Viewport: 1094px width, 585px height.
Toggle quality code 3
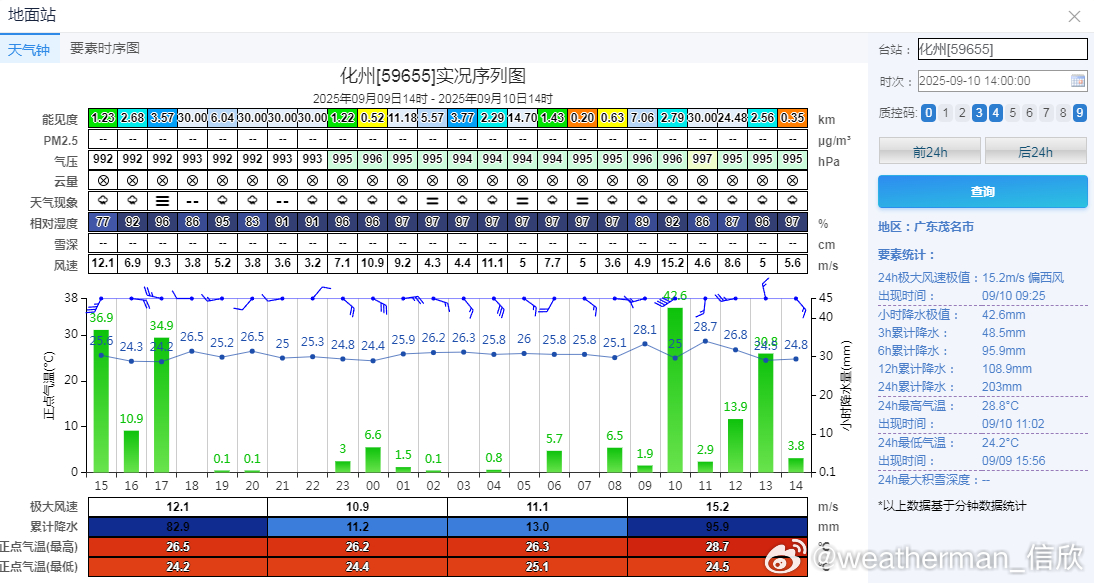click(979, 113)
